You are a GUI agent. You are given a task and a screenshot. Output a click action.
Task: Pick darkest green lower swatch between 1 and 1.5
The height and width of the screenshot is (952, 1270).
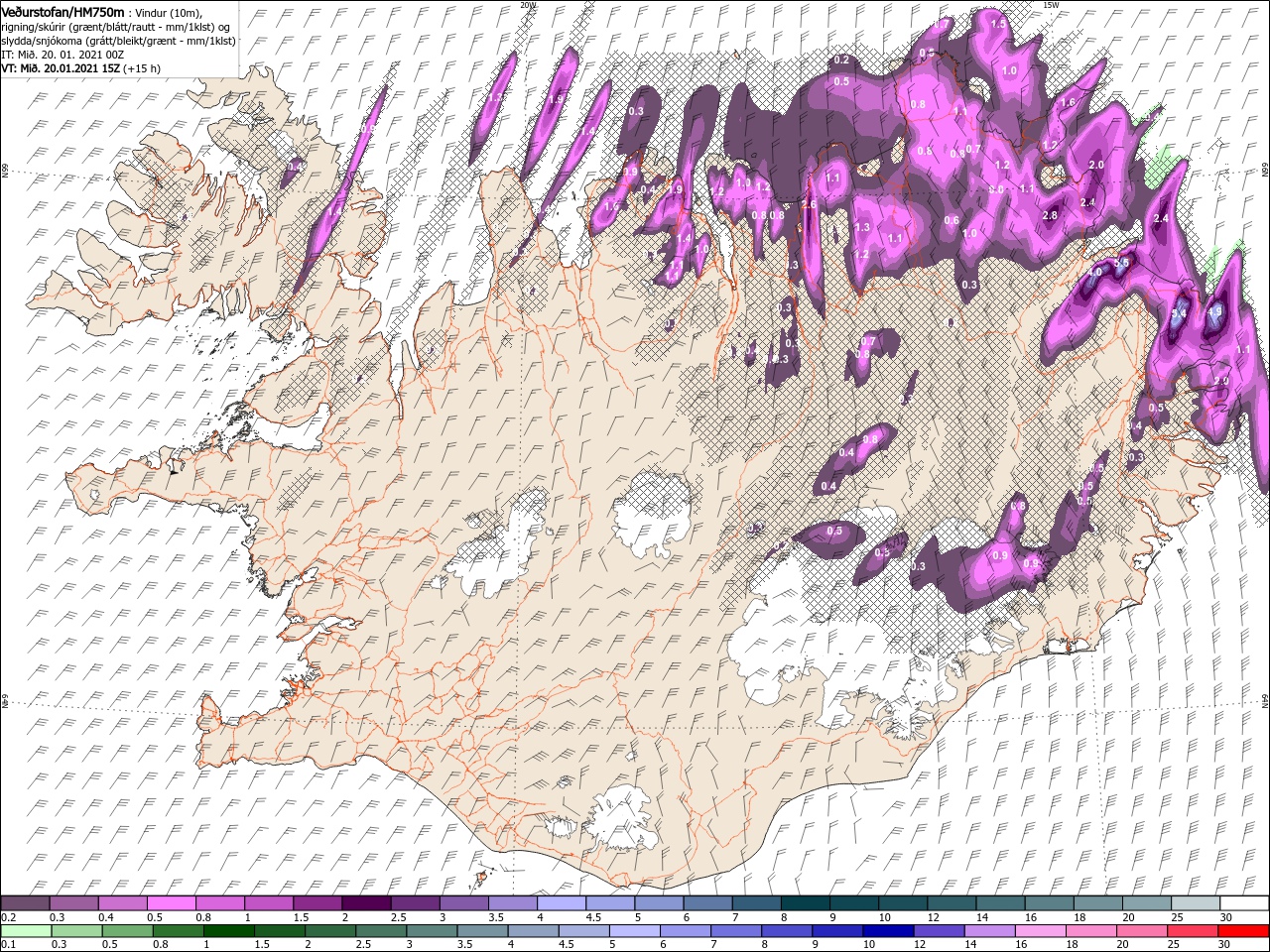(x=228, y=930)
